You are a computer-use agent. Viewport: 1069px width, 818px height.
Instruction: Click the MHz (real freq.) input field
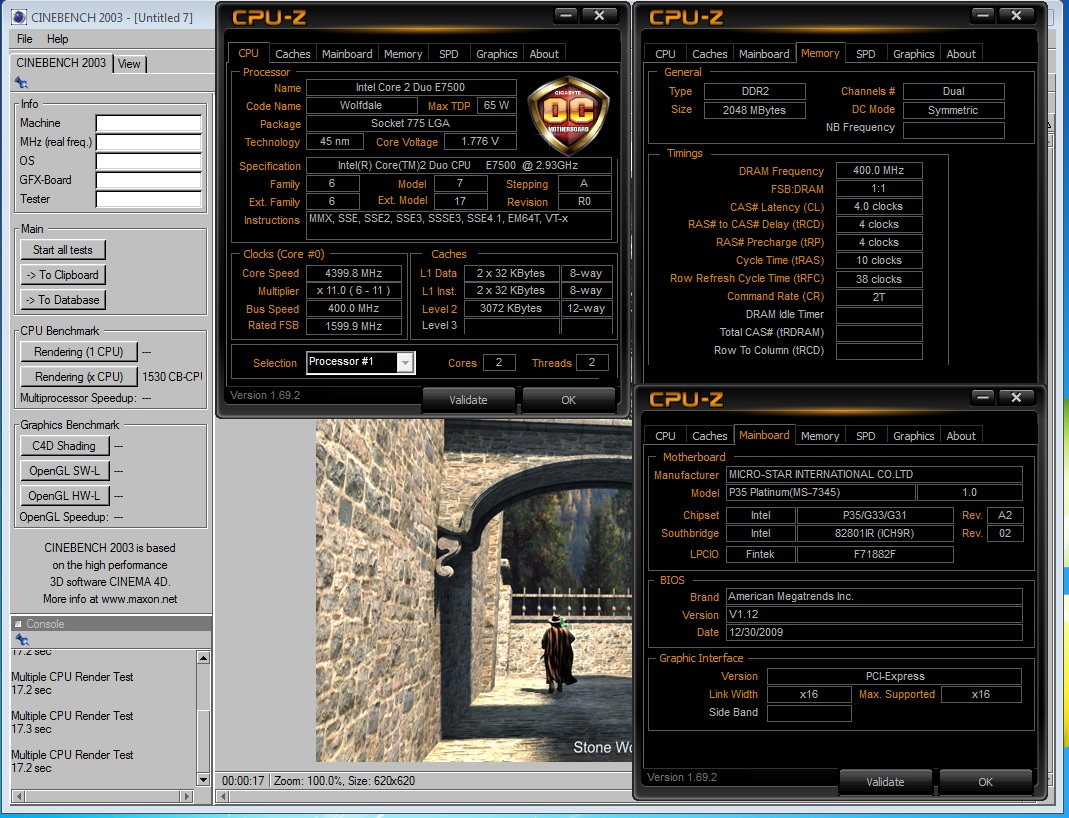point(149,142)
